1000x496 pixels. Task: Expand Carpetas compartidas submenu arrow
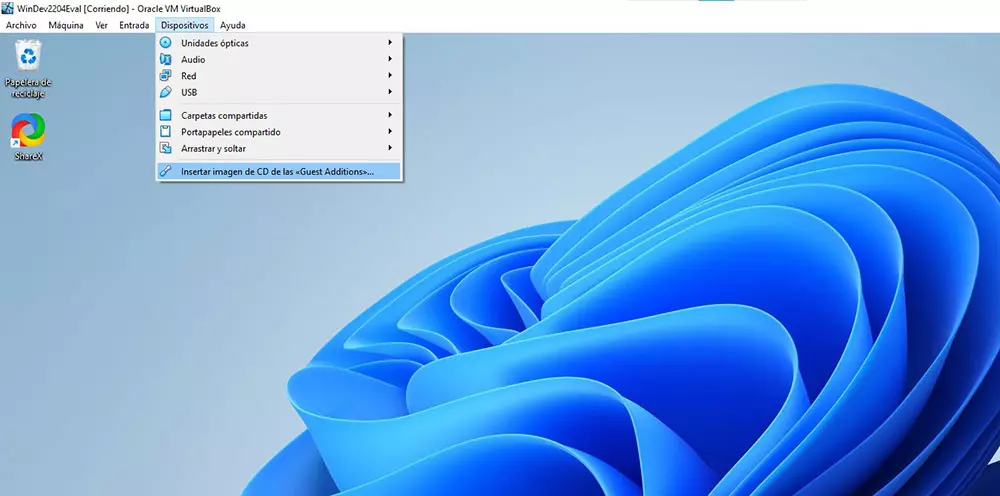[x=390, y=115]
